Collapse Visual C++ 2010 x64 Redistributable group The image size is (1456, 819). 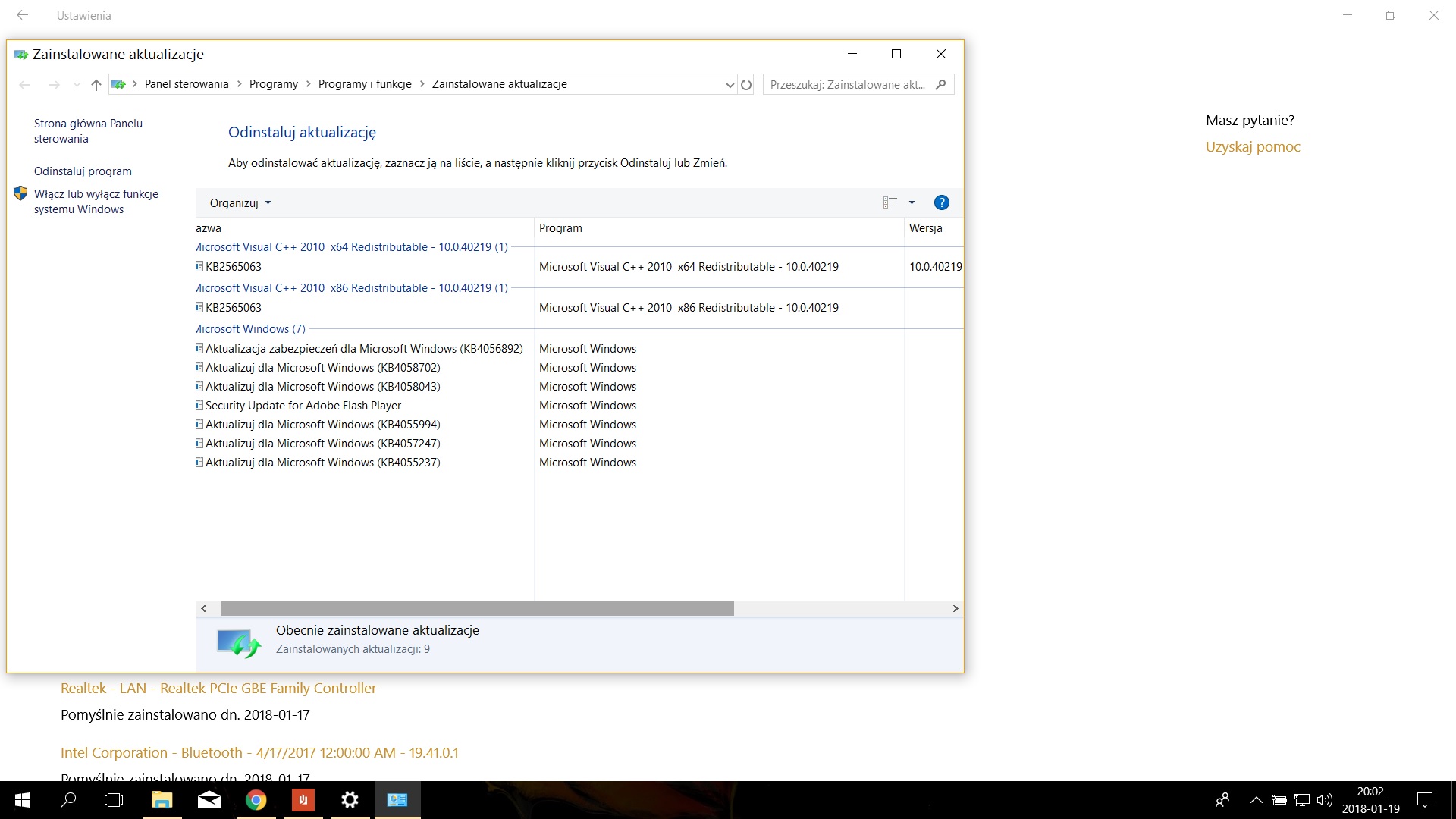point(352,247)
